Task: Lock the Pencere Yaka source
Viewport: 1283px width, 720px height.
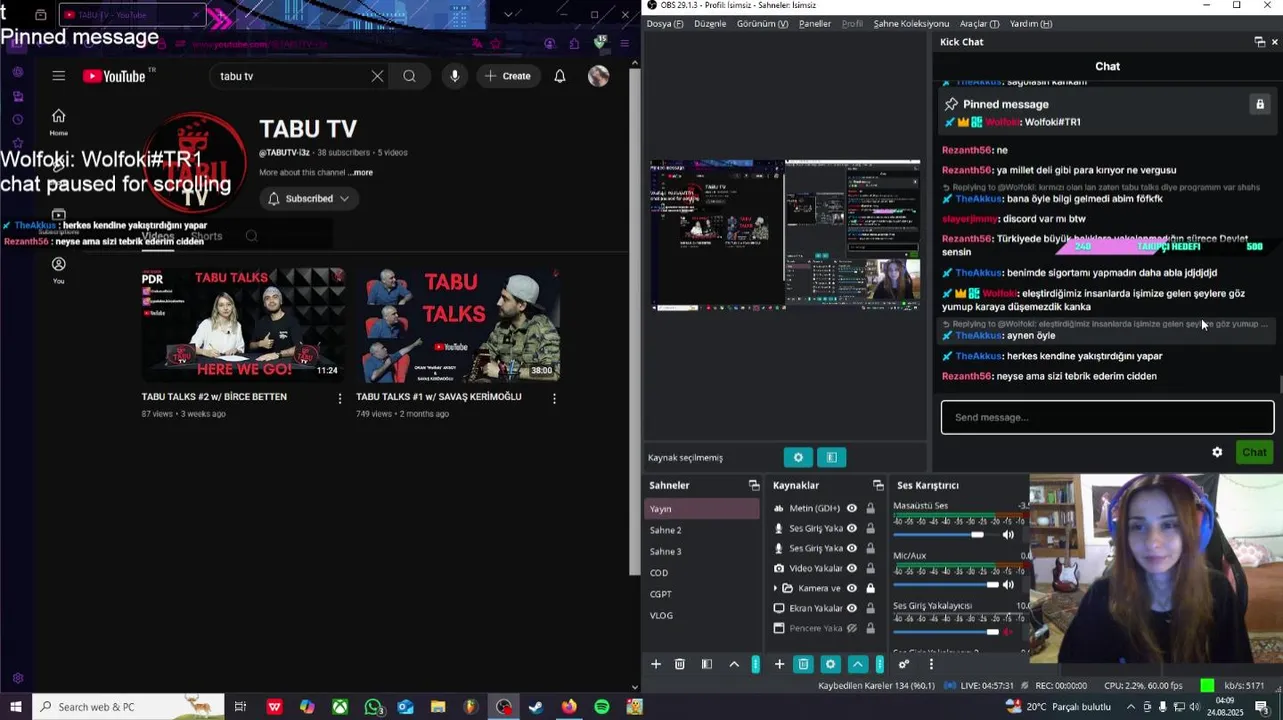Action: (x=870, y=628)
